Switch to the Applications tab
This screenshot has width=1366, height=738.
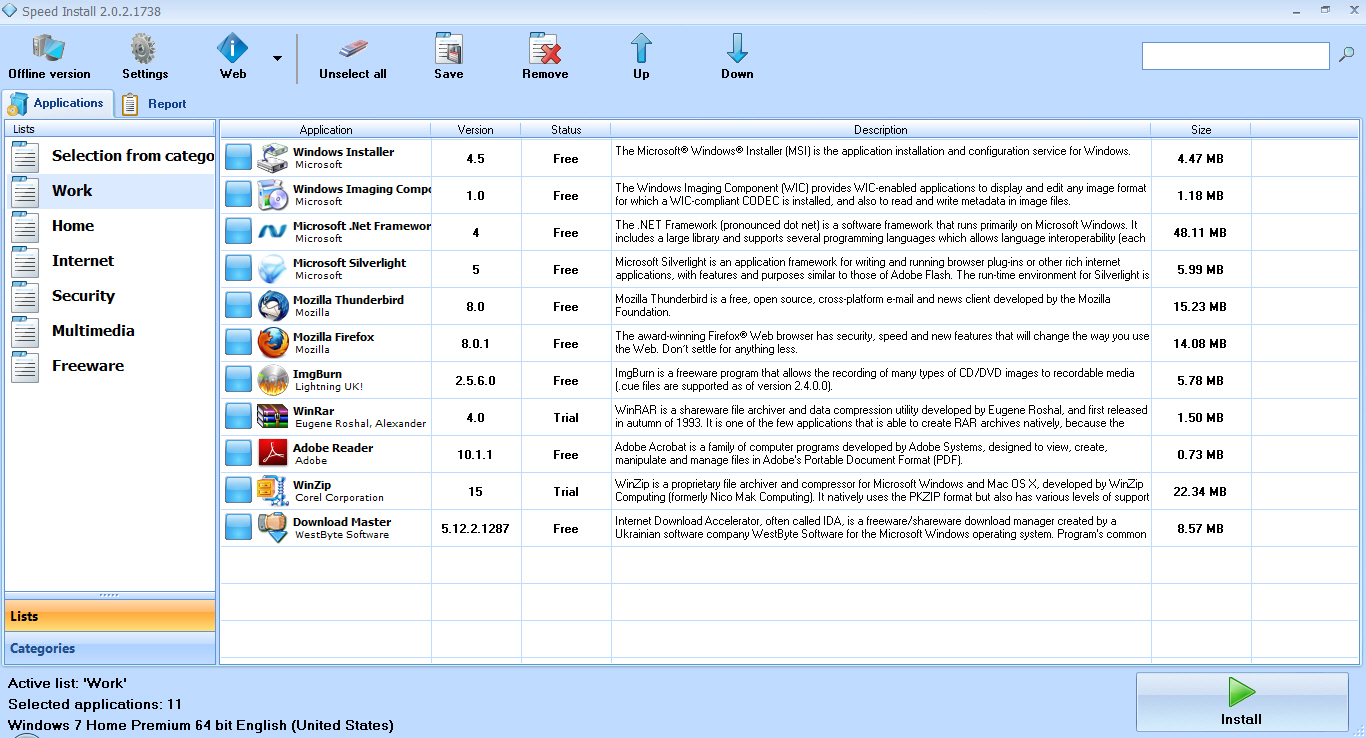57,103
